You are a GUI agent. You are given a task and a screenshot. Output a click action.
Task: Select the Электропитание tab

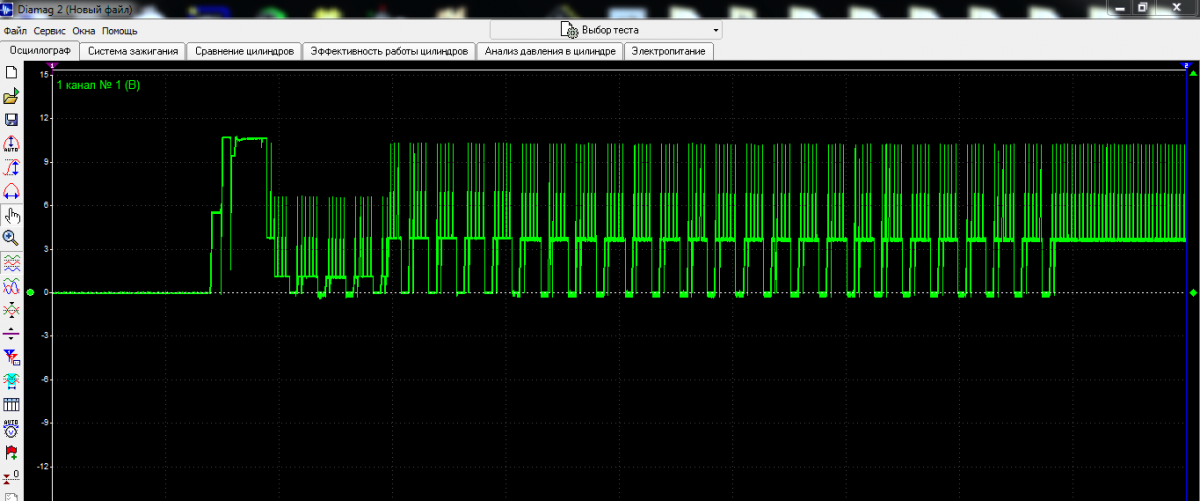(668, 51)
